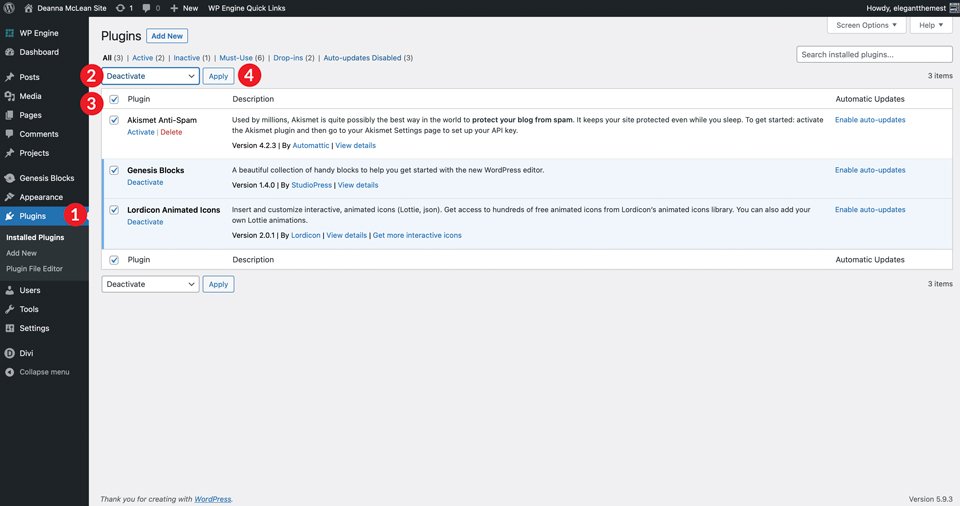The image size is (960, 506).
Task: Expand the Screen Options panel
Action: (x=866, y=25)
